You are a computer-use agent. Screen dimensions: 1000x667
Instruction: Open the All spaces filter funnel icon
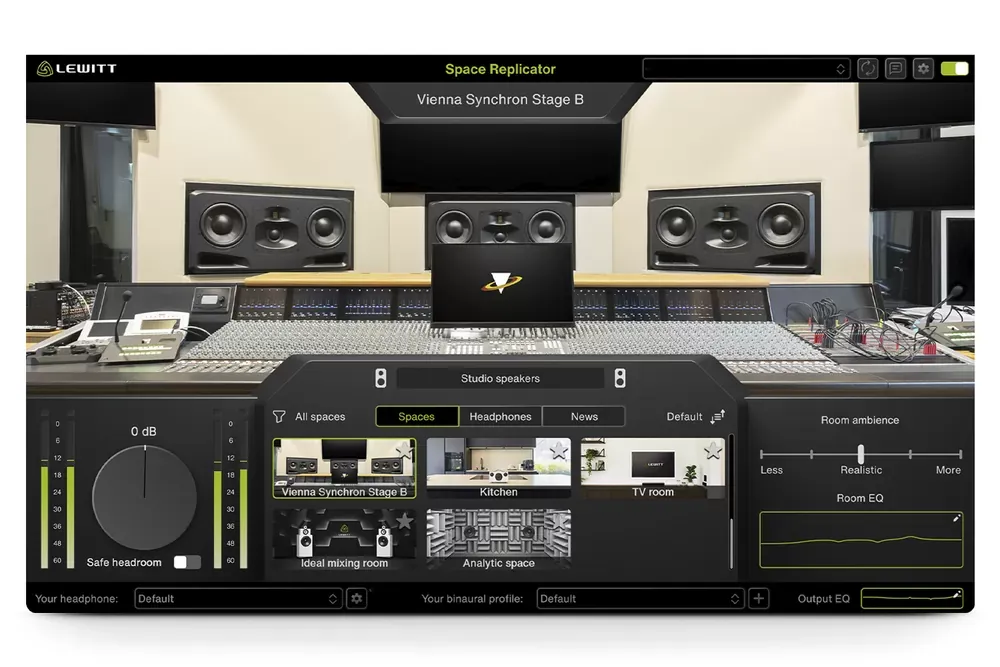coord(279,416)
